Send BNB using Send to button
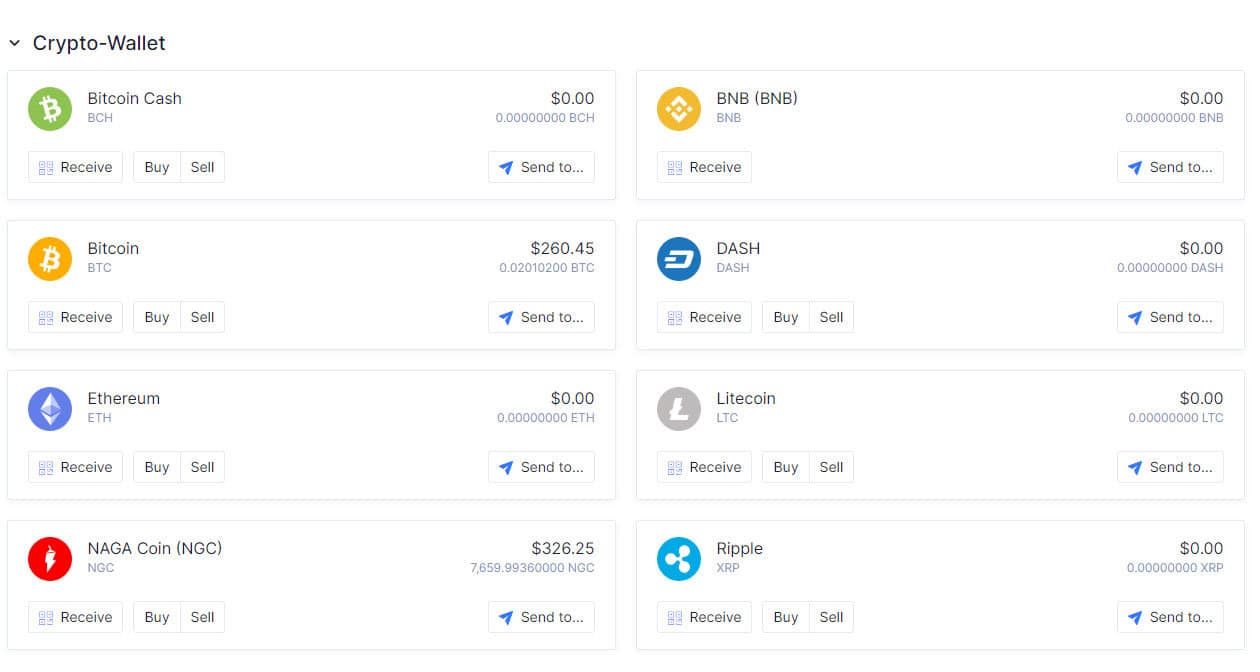 (1170, 167)
